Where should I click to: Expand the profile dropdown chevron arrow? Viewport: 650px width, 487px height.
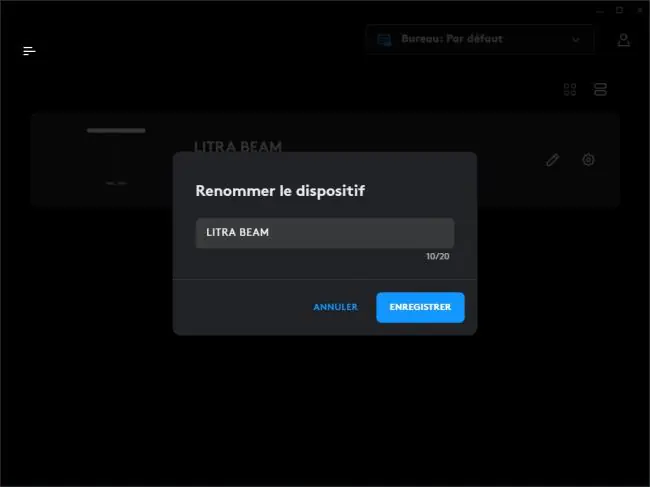coord(576,40)
